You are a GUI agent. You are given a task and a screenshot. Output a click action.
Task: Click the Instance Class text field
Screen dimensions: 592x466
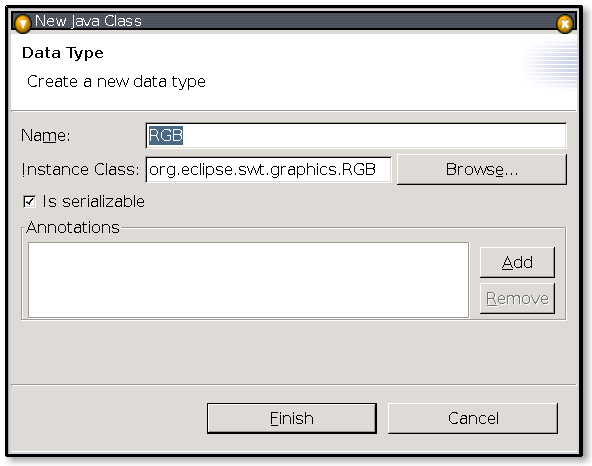click(268, 170)
